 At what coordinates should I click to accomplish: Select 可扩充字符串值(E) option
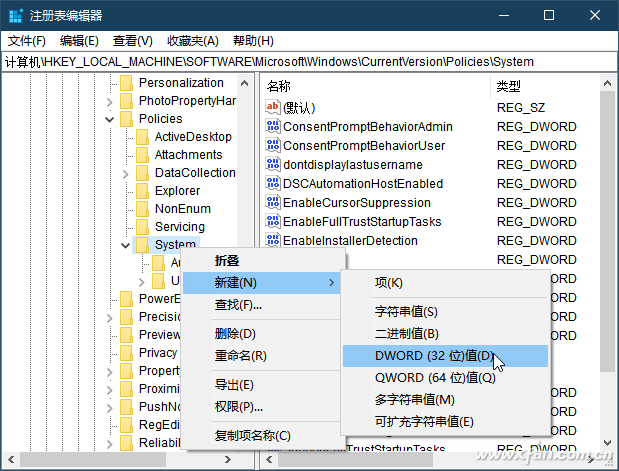coord(445,422)
